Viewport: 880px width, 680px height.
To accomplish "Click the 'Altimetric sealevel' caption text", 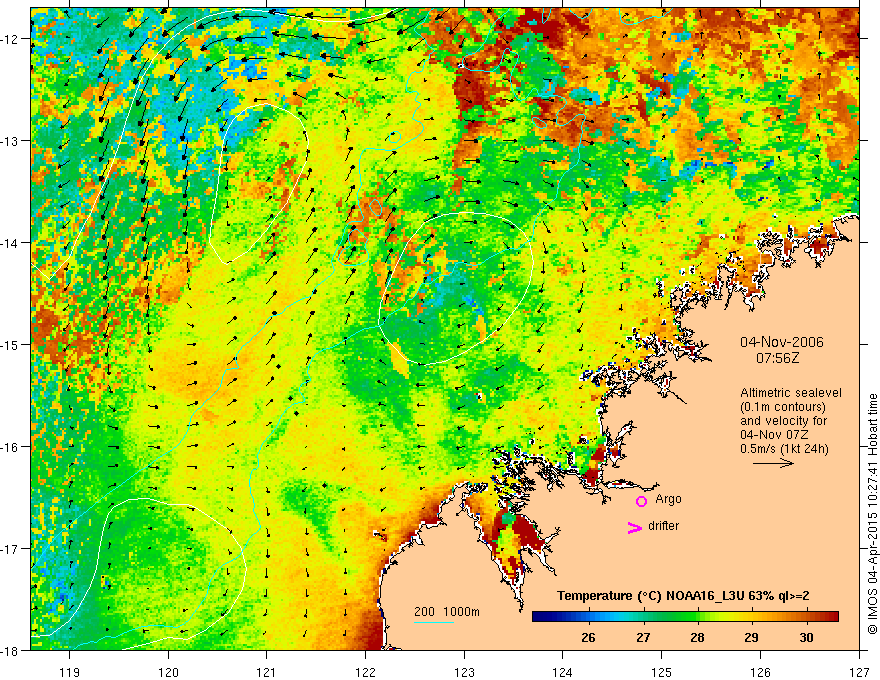I will point(791,393).
